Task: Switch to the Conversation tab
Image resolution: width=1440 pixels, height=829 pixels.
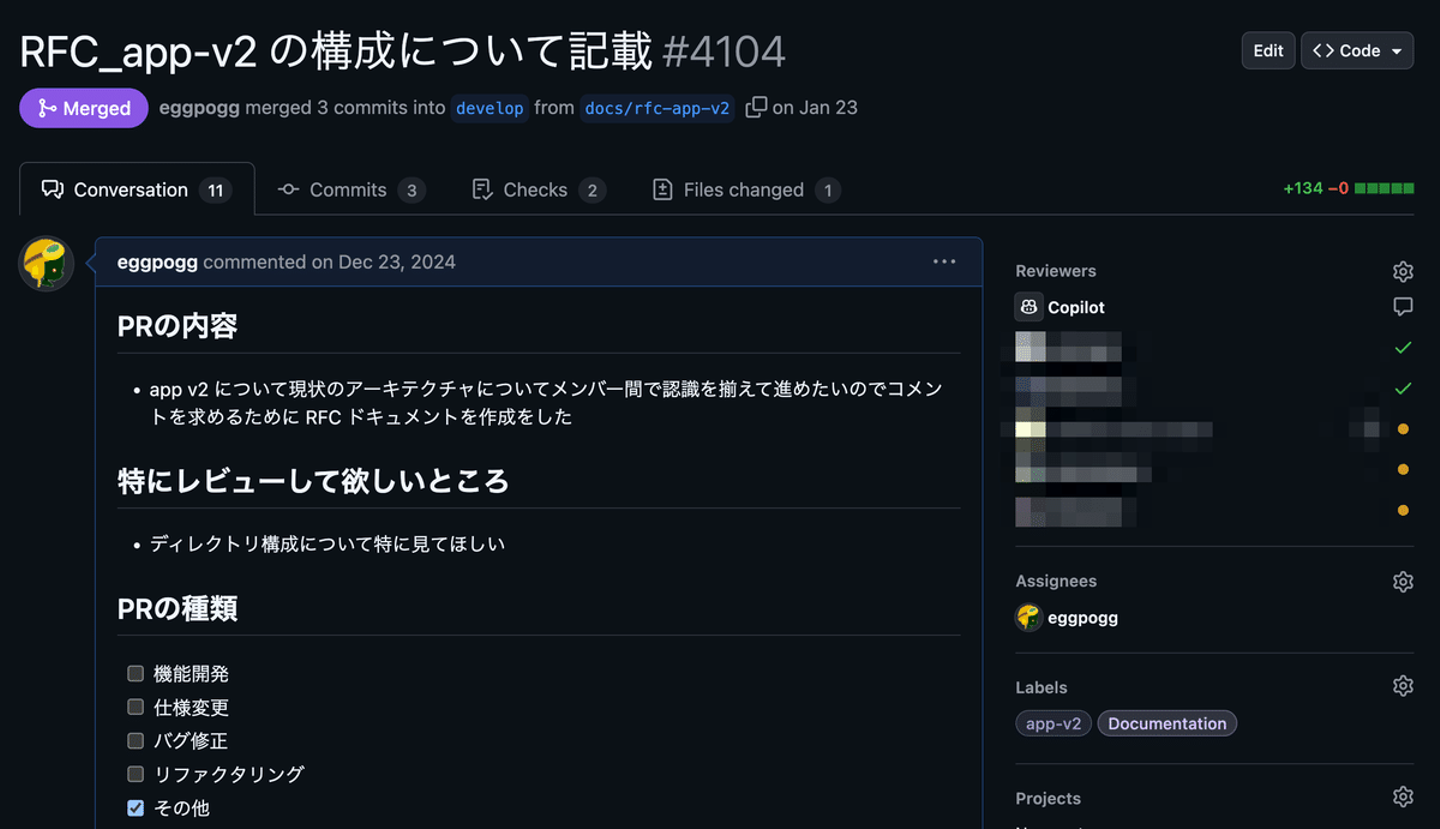Action: [137, 189]
